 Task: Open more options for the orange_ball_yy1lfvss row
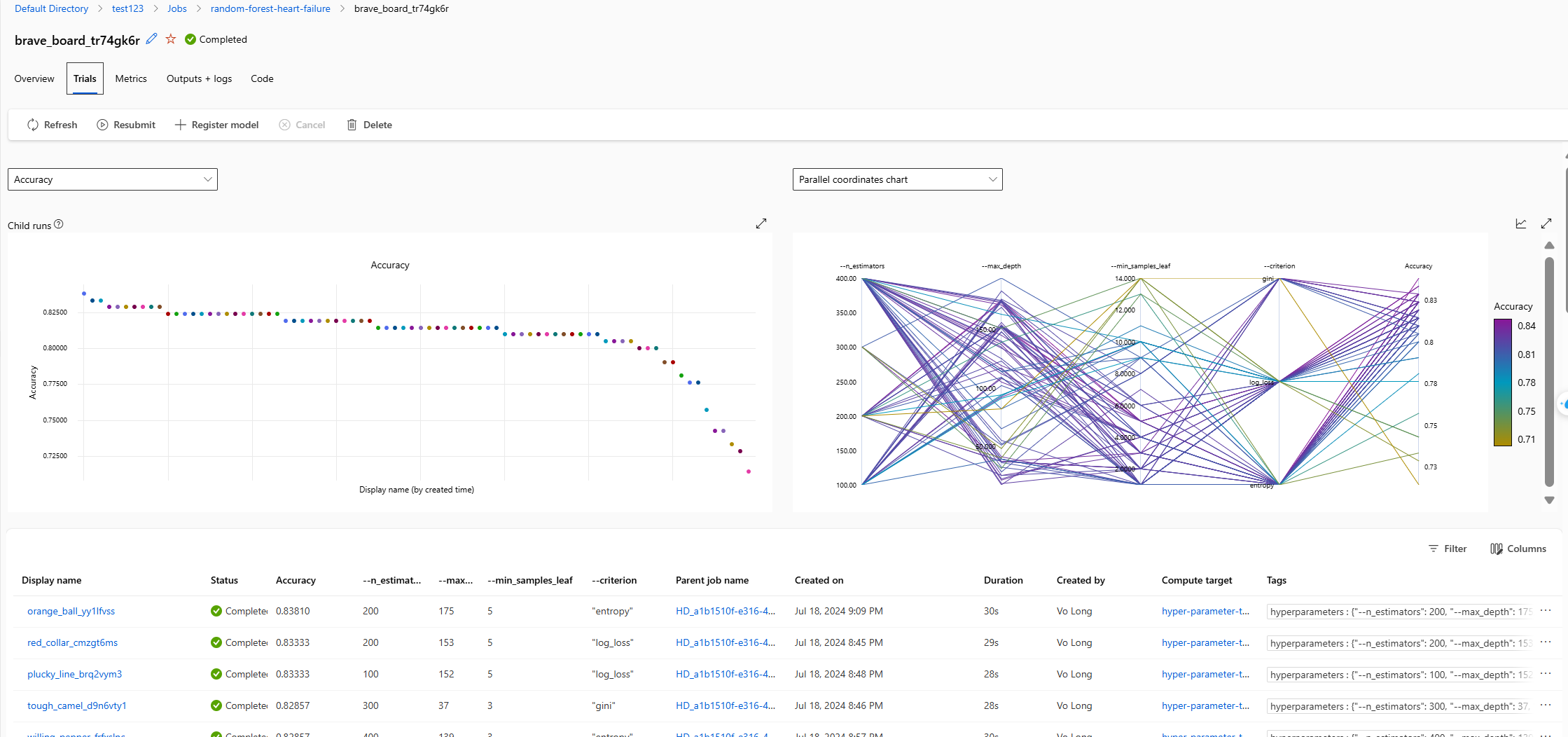1546,611
